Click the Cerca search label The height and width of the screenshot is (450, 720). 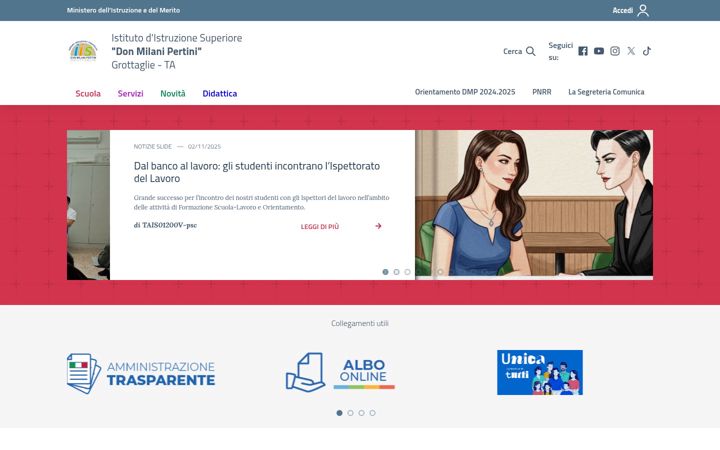(x=512, y=51)
